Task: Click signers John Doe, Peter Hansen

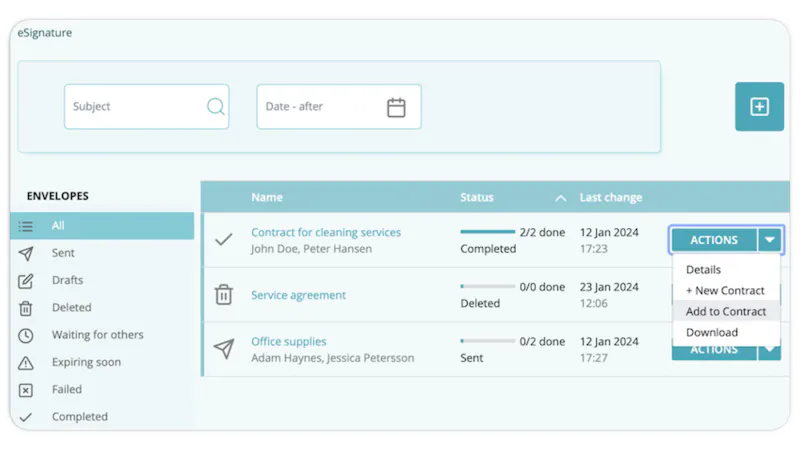Action: pyautogui.click(x=311, y=249)
